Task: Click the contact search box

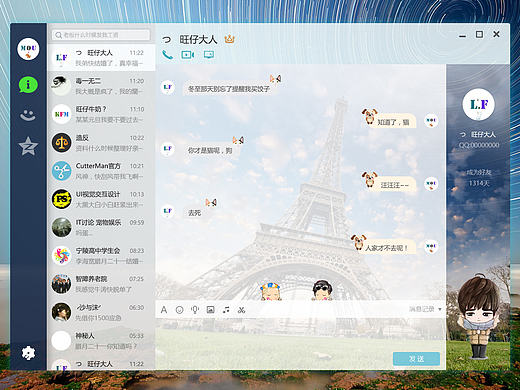Action: tap(101, 35)
